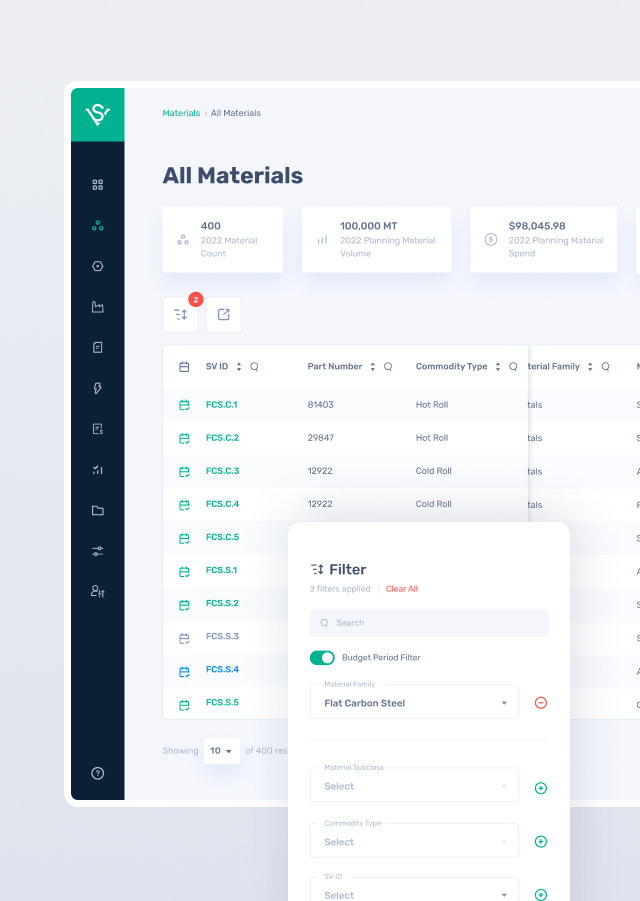Sort by Commodity Type column

[498, 367]
